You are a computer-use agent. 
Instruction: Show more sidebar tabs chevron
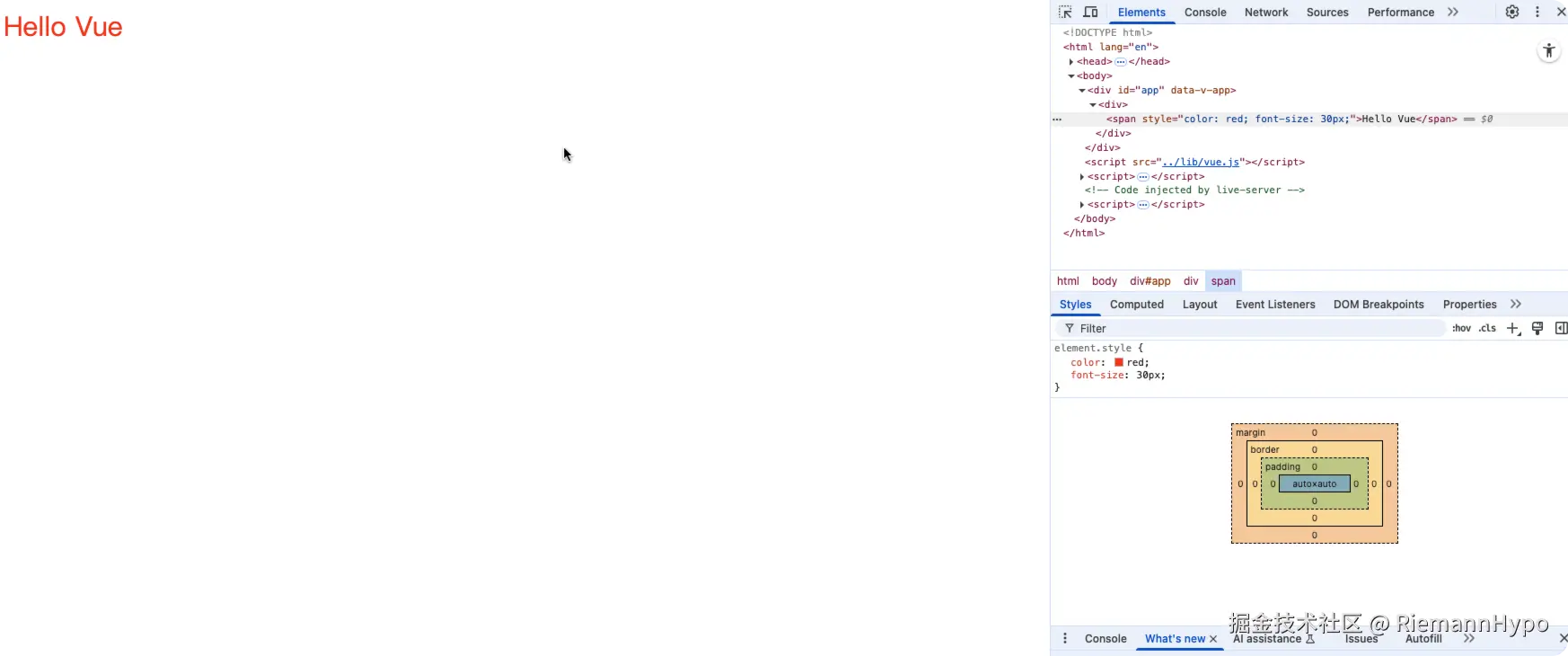point(1516,304)
